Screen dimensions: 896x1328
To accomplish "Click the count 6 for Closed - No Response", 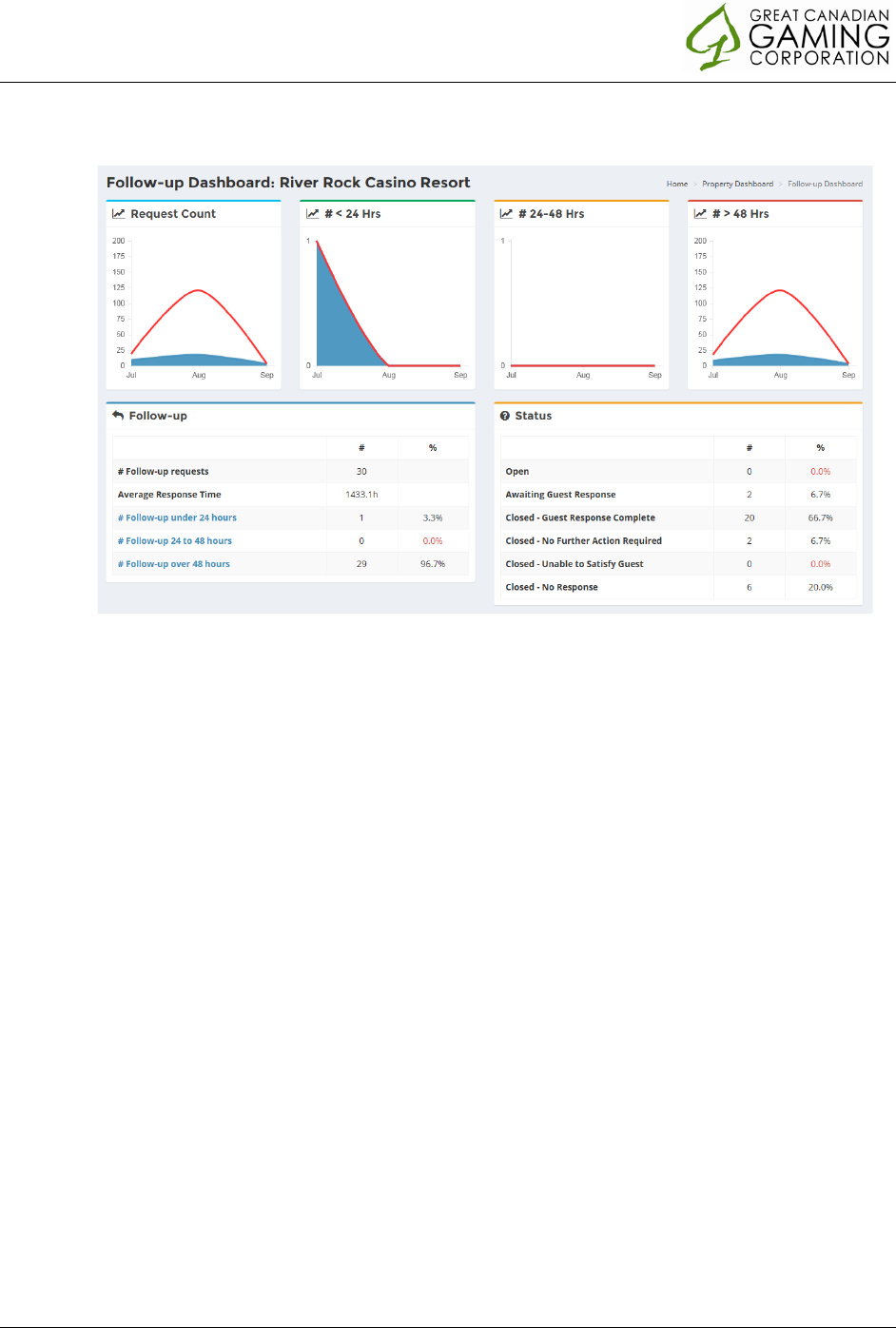I will pos(750,587).
